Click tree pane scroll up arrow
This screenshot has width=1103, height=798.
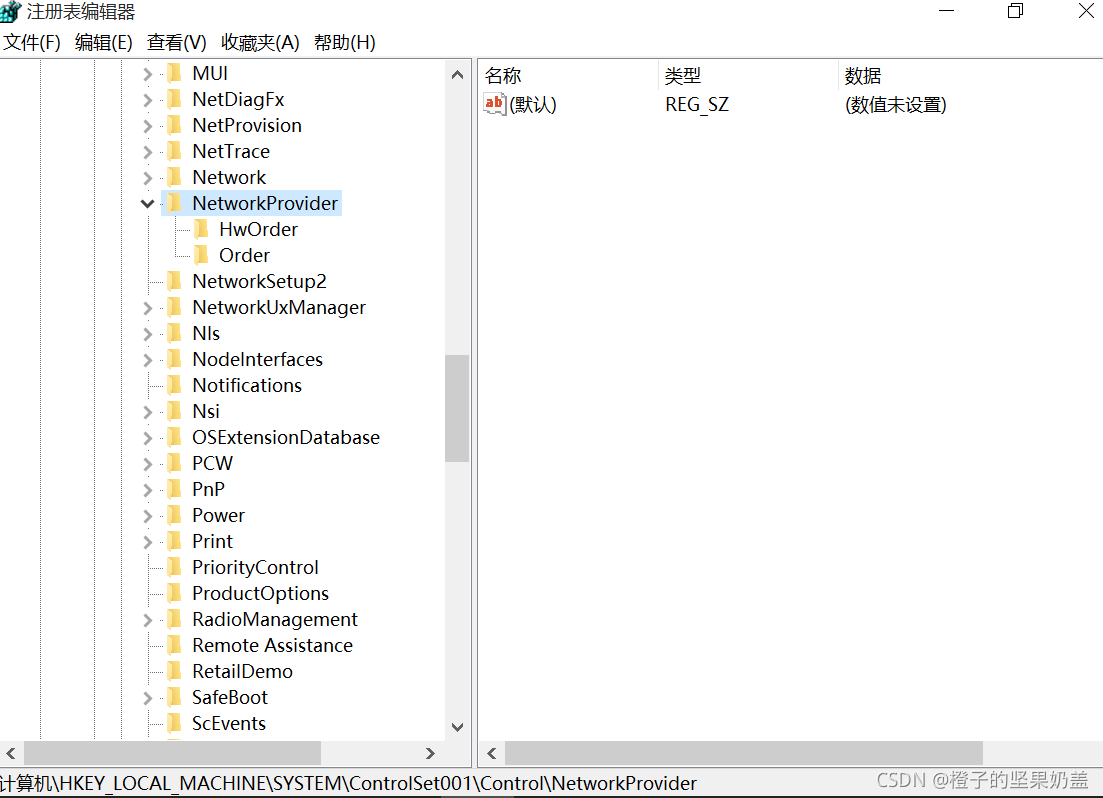457,75
